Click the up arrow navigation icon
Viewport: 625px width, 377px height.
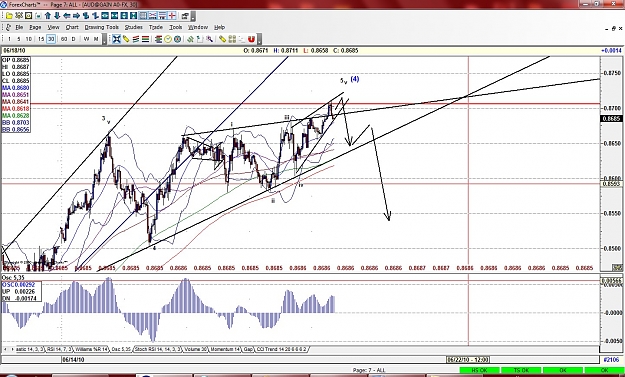48,16
